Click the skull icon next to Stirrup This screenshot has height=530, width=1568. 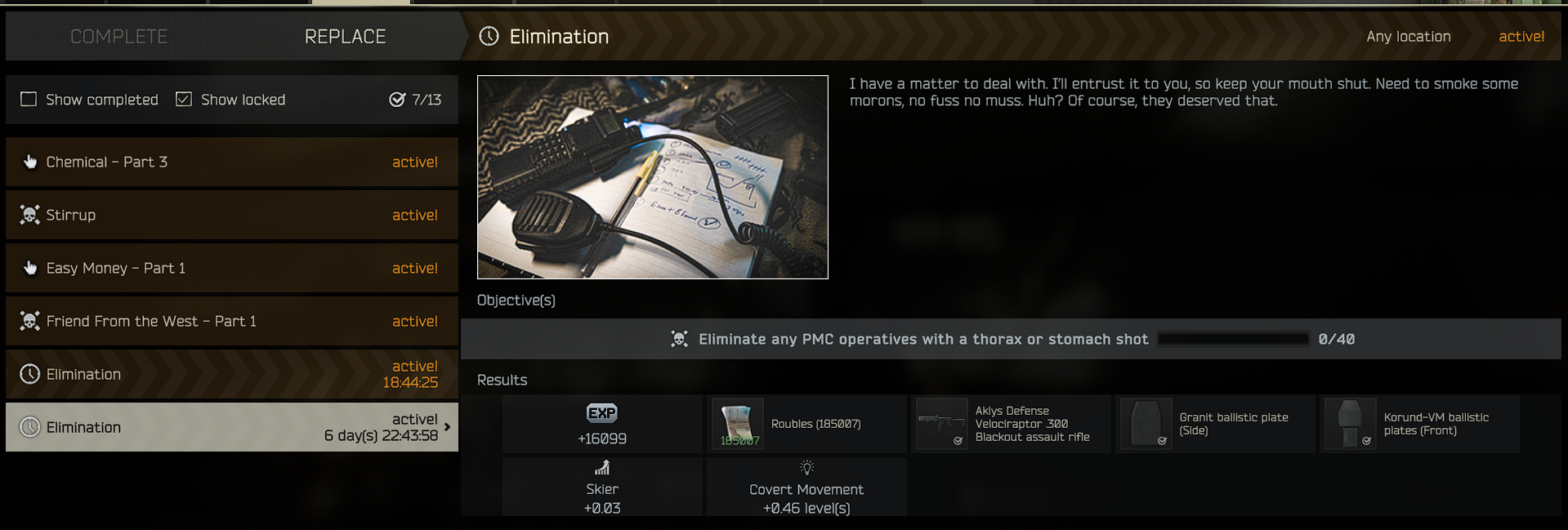tap(30, 215)
